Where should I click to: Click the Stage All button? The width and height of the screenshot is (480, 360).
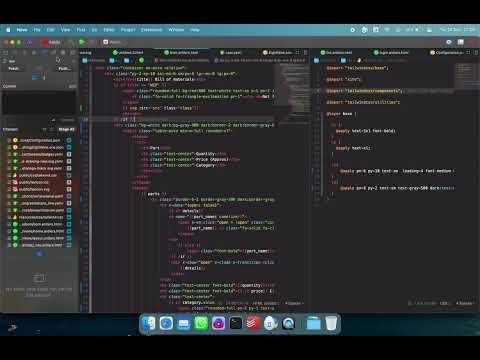(66, 129)
